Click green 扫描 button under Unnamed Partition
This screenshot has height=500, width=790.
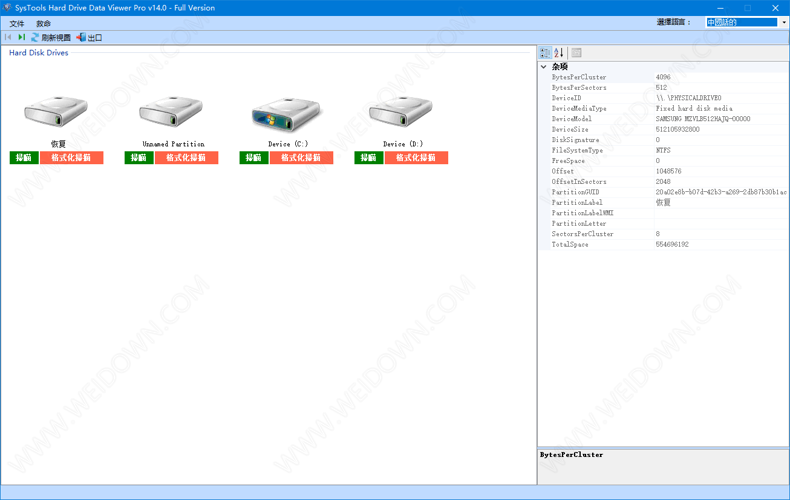(139, 158)
